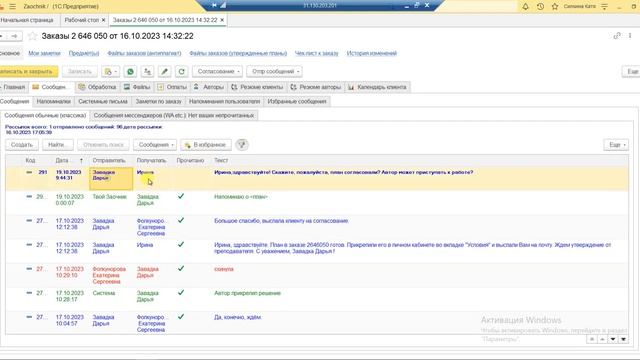
Task: Click the Записать button
Action: 80,71
